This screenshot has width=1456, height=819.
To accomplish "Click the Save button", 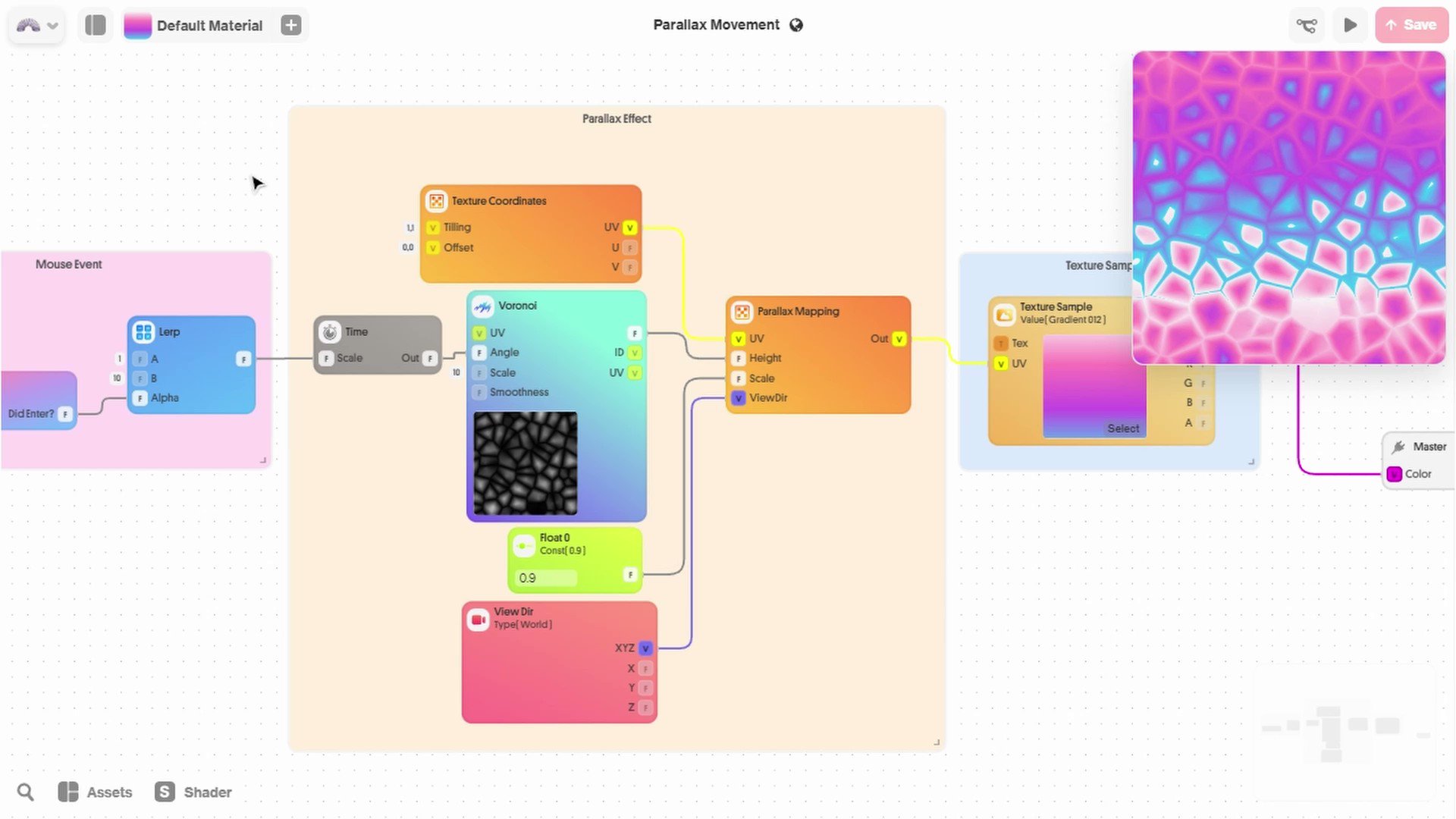I will [1411, 25].
